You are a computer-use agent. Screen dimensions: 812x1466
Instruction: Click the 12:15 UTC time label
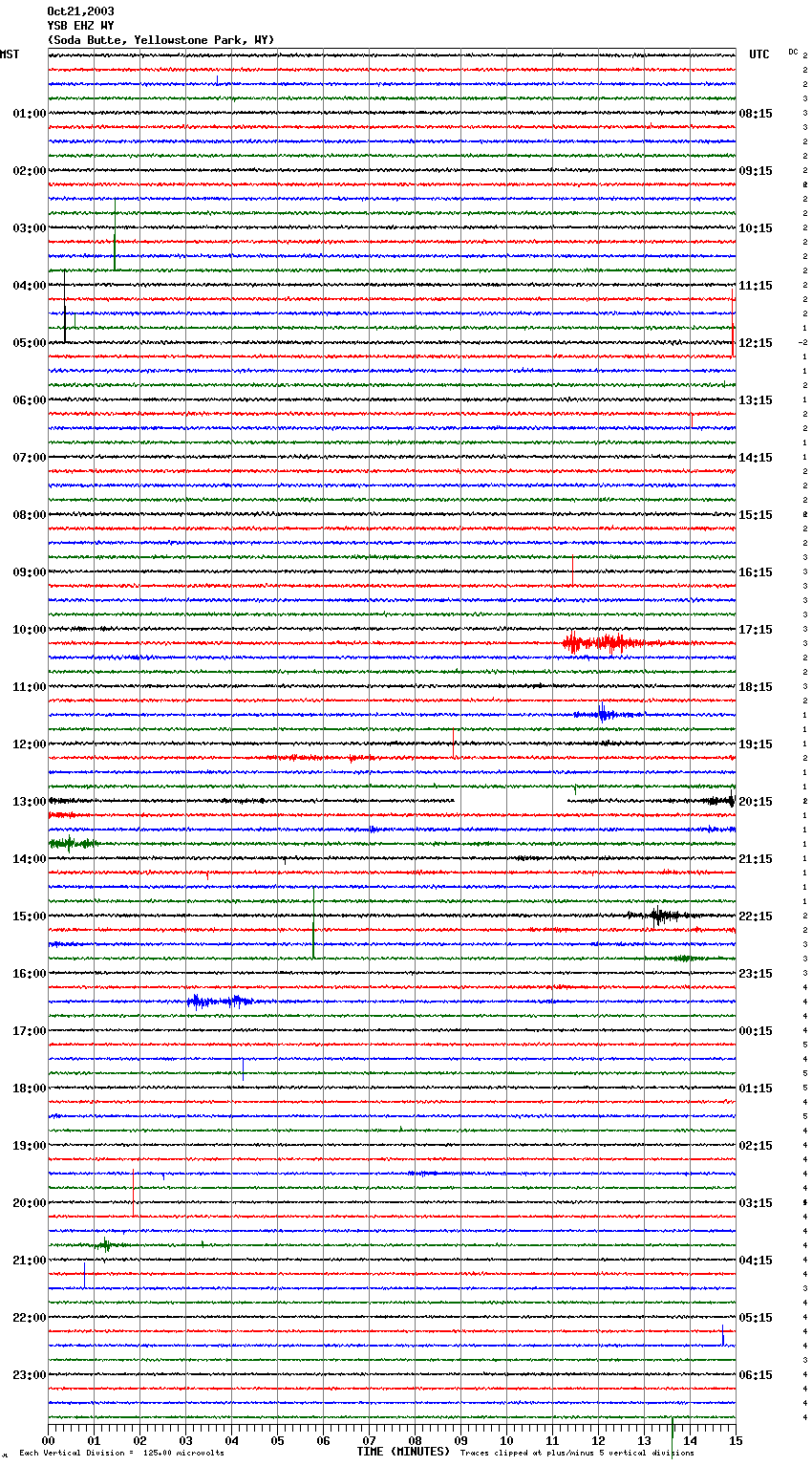(756, 343)
